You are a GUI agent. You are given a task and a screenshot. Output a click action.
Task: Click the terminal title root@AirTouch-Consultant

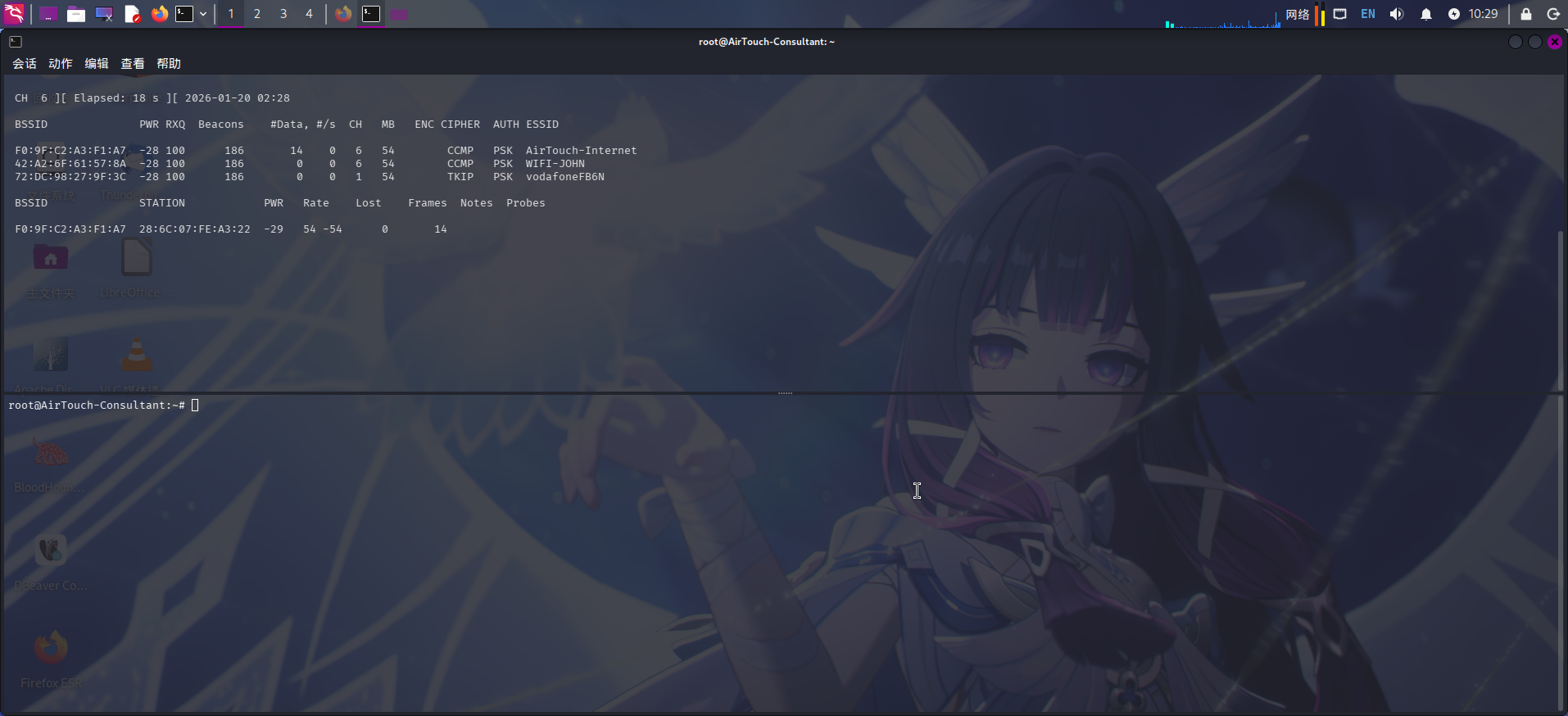(767, 42)
